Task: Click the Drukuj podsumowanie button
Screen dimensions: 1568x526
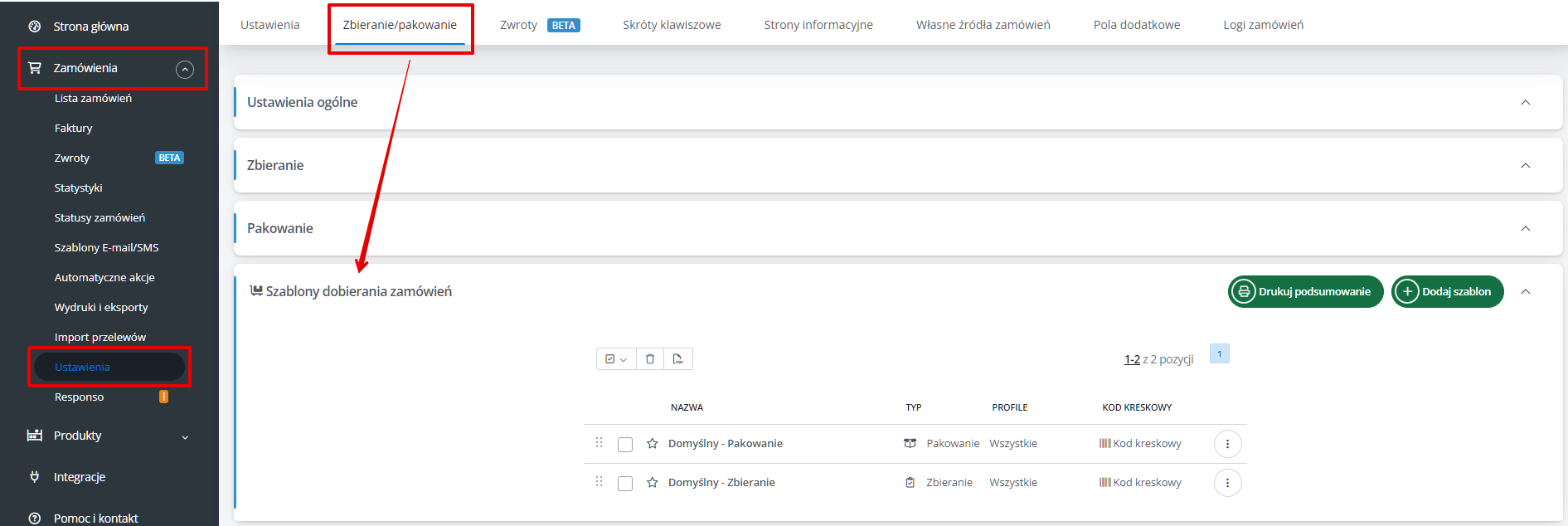Action: tap(1306, 291)
